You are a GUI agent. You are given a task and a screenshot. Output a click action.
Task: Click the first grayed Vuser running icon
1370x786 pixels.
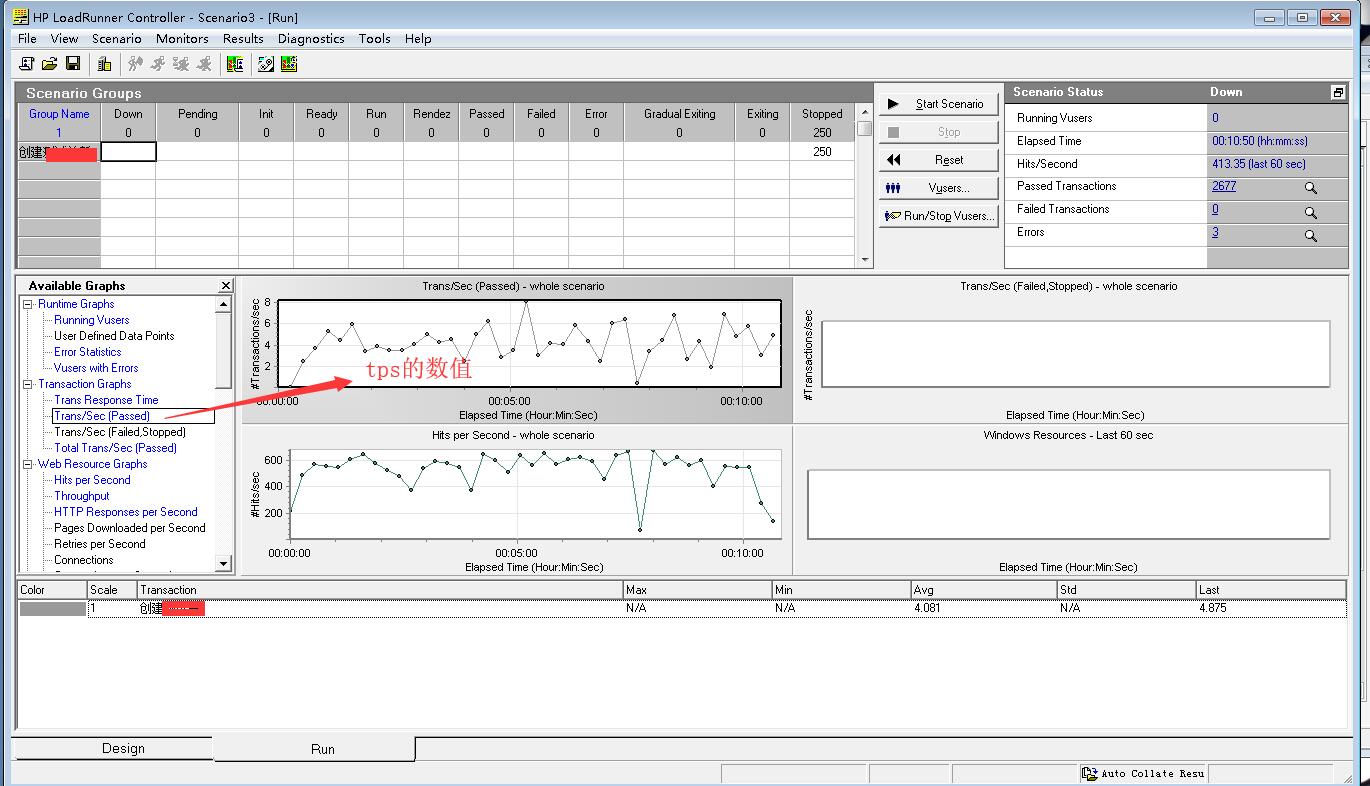[135, 64]
